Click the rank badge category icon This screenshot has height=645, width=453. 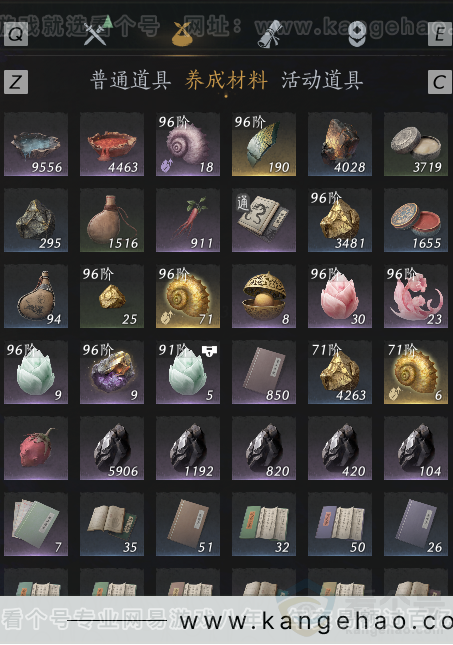[357, 33]
